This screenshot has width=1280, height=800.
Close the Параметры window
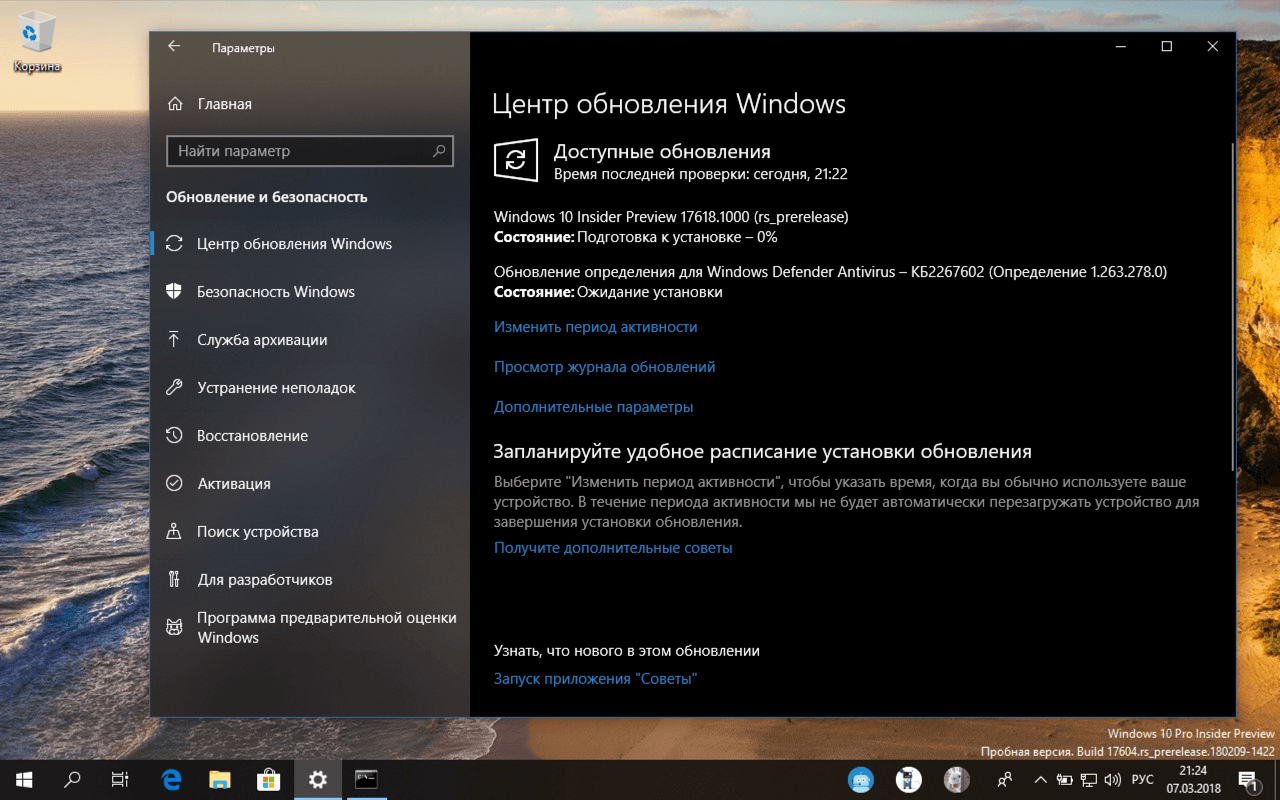coord(1213,47)
